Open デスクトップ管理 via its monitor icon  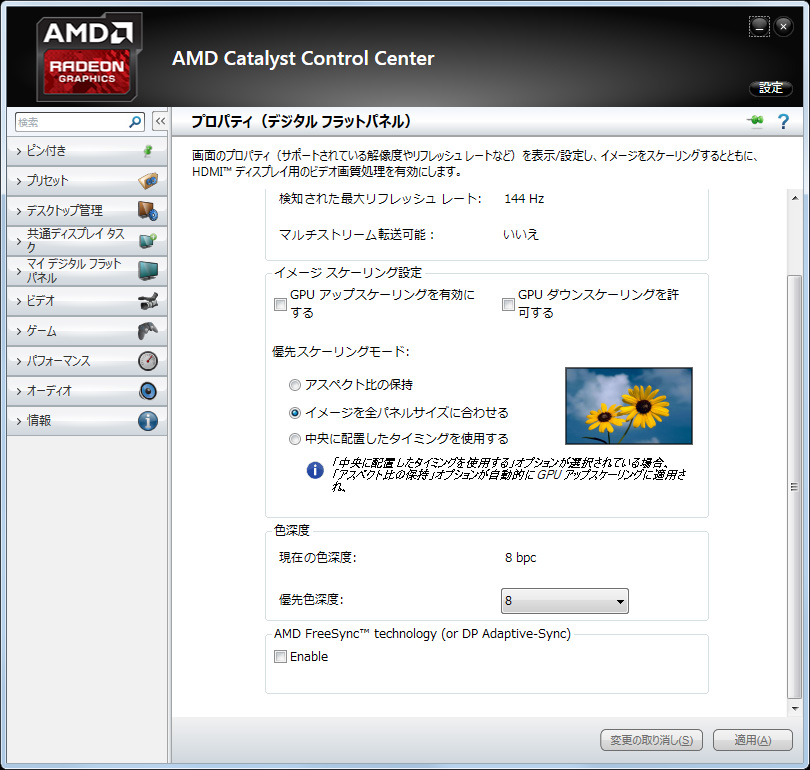pyautogui.click(x=148, y=211)
